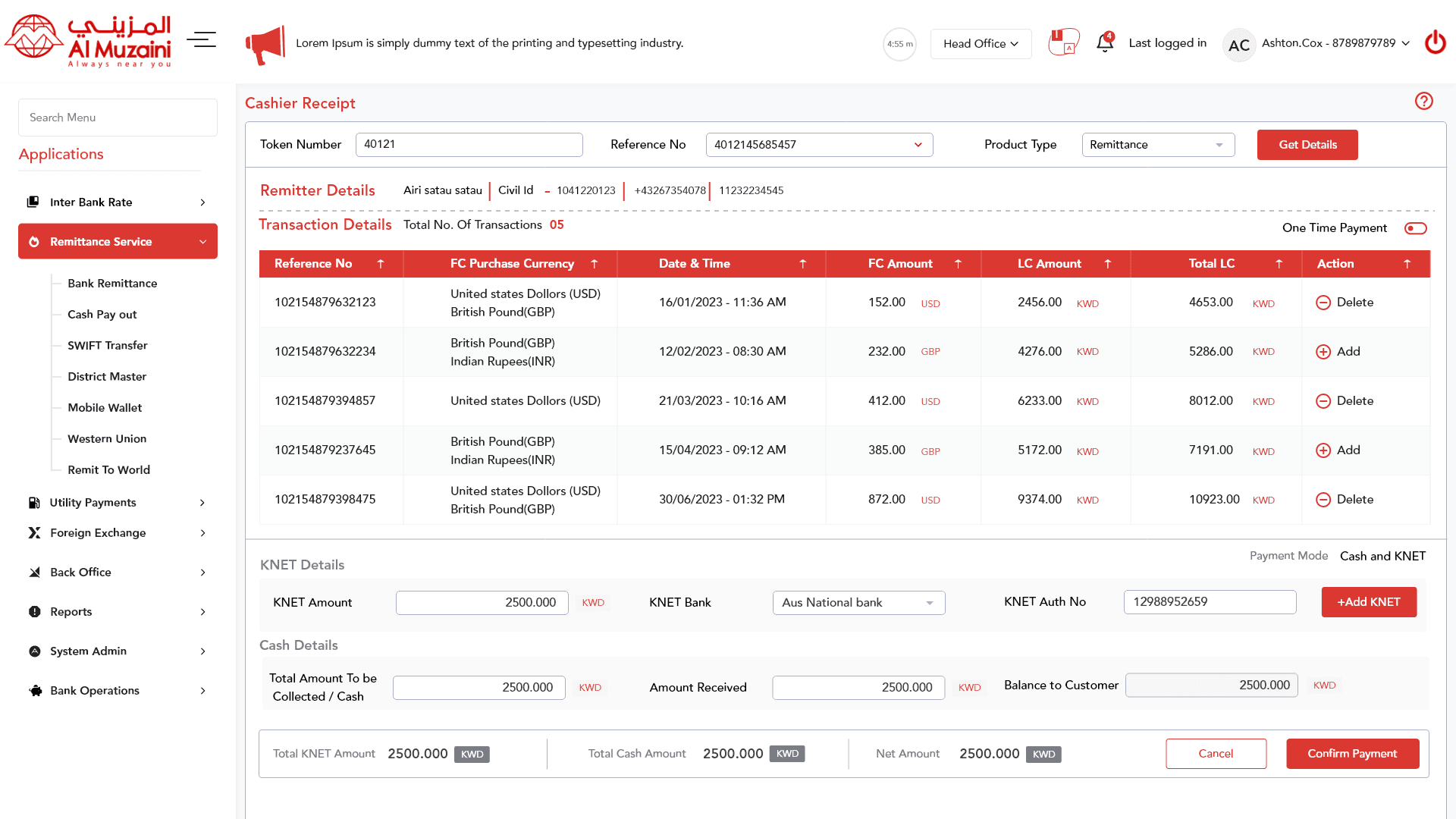The height and width of the screenshot is (819, 1456).
Task: Click the Get Details button
Action: pyautogui.click(x=1307, y=145)
